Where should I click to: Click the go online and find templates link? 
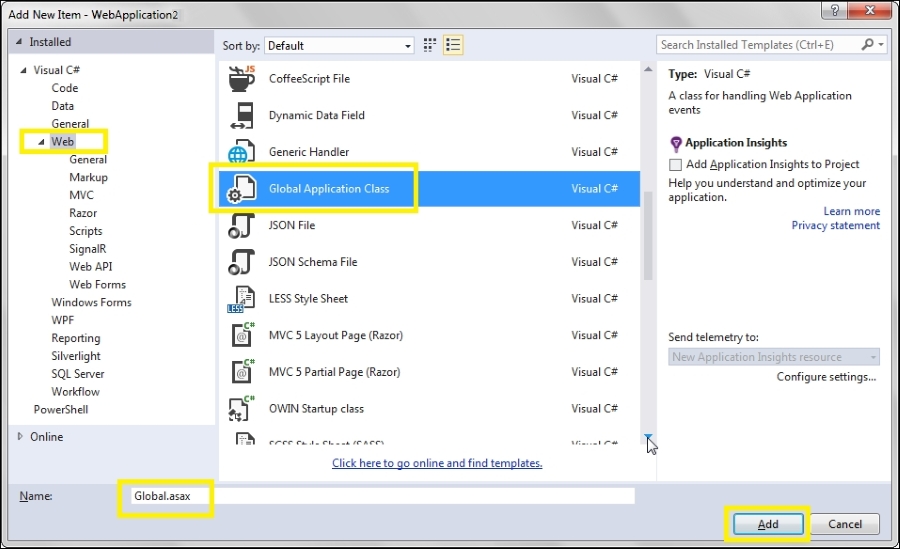tap(437, 463)
